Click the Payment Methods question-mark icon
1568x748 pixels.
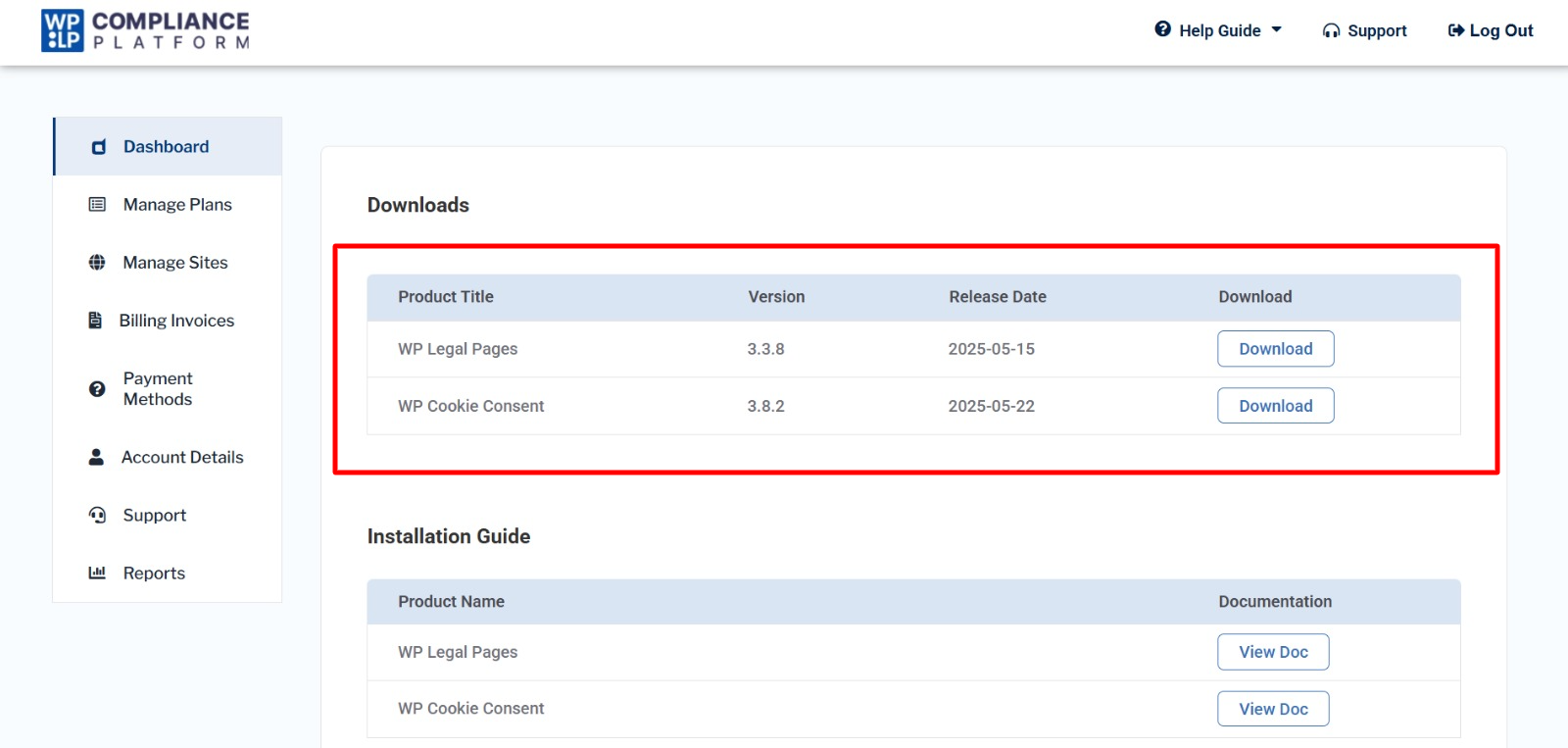pyautogui.click(x=97, y=388)
